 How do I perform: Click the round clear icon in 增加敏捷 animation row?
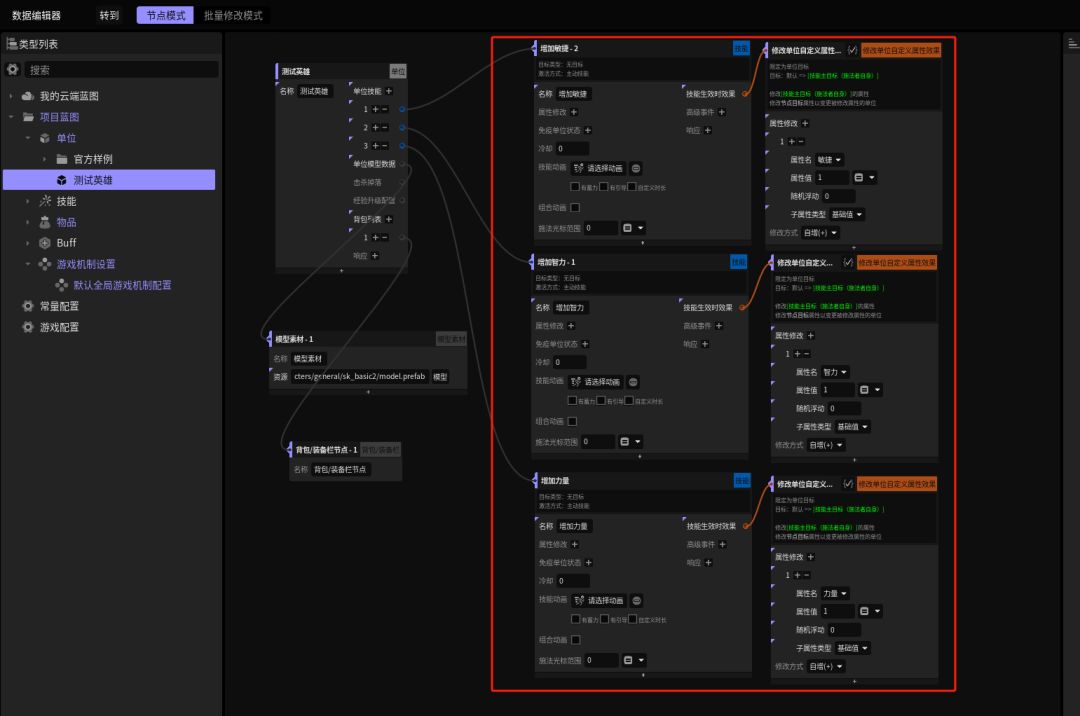[x=637, y=168]
